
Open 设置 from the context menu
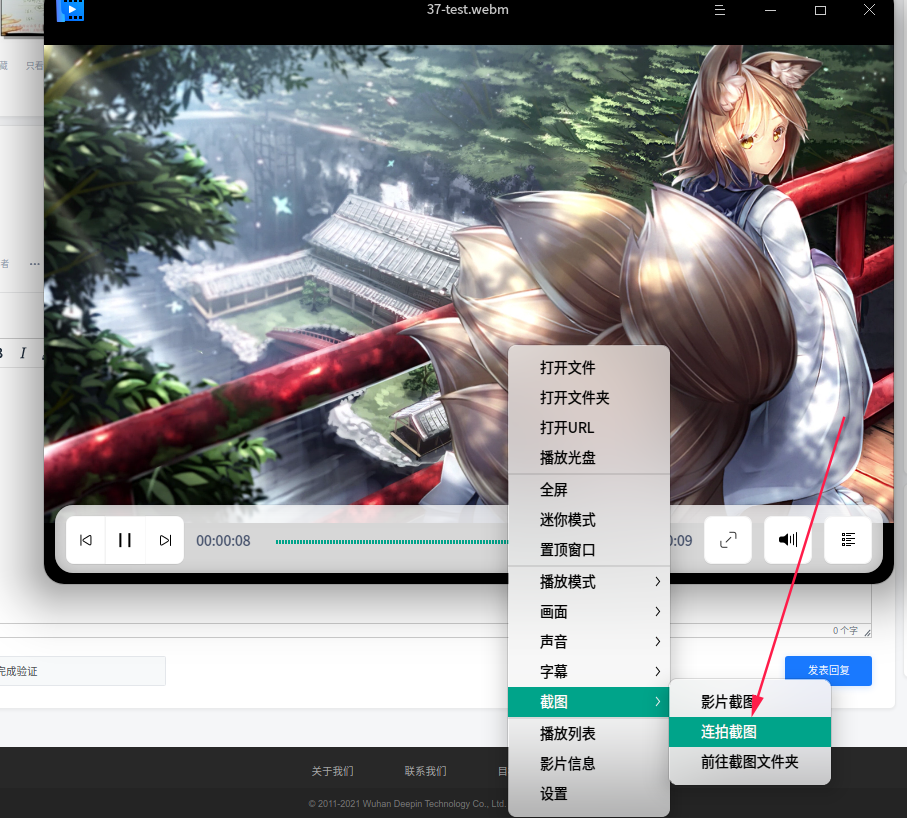pos(589,794)
